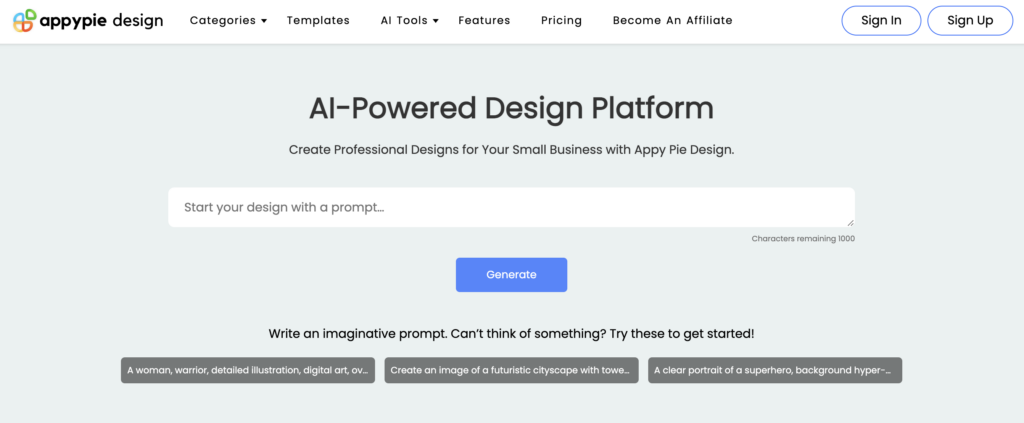The width and height of the screenshot is (1024, 423).
Task: Focus the design prompt text field
Action: pyautogui.click(x=510, y=207)
